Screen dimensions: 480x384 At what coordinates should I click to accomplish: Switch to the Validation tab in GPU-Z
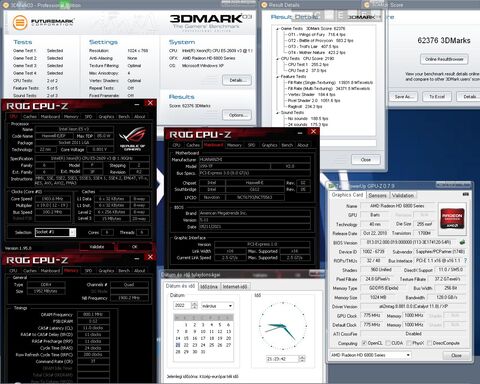click(x=403, y=195)
